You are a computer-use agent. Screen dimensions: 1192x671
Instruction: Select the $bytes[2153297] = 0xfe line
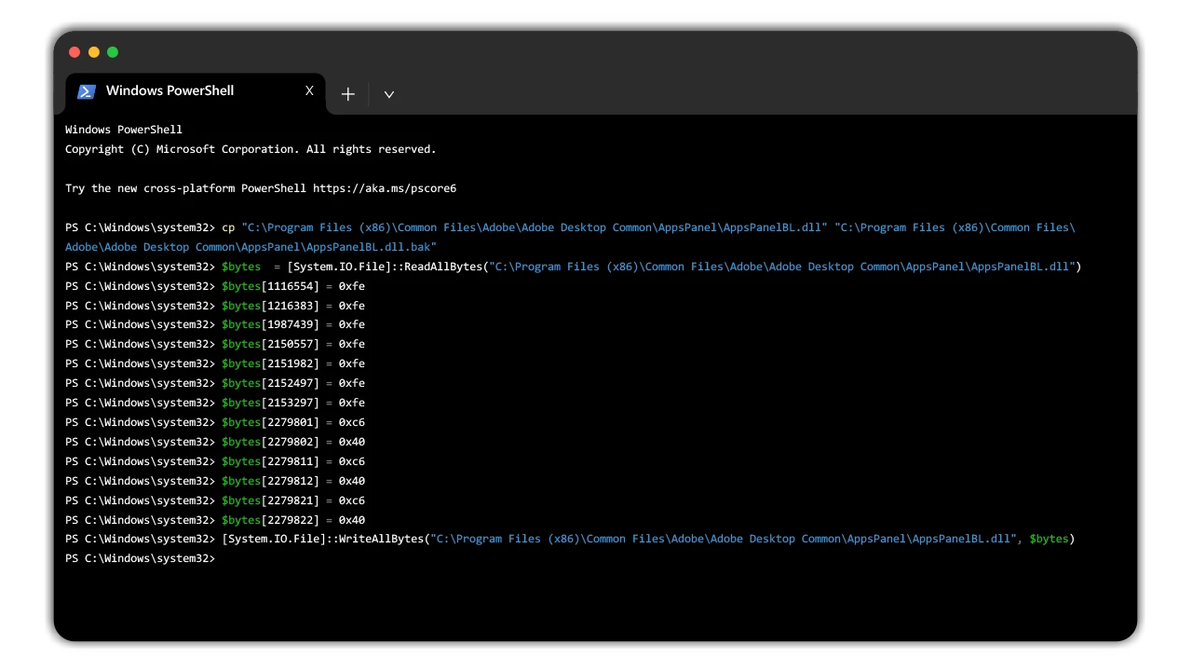pyautogui.click(x=293, y=402)
